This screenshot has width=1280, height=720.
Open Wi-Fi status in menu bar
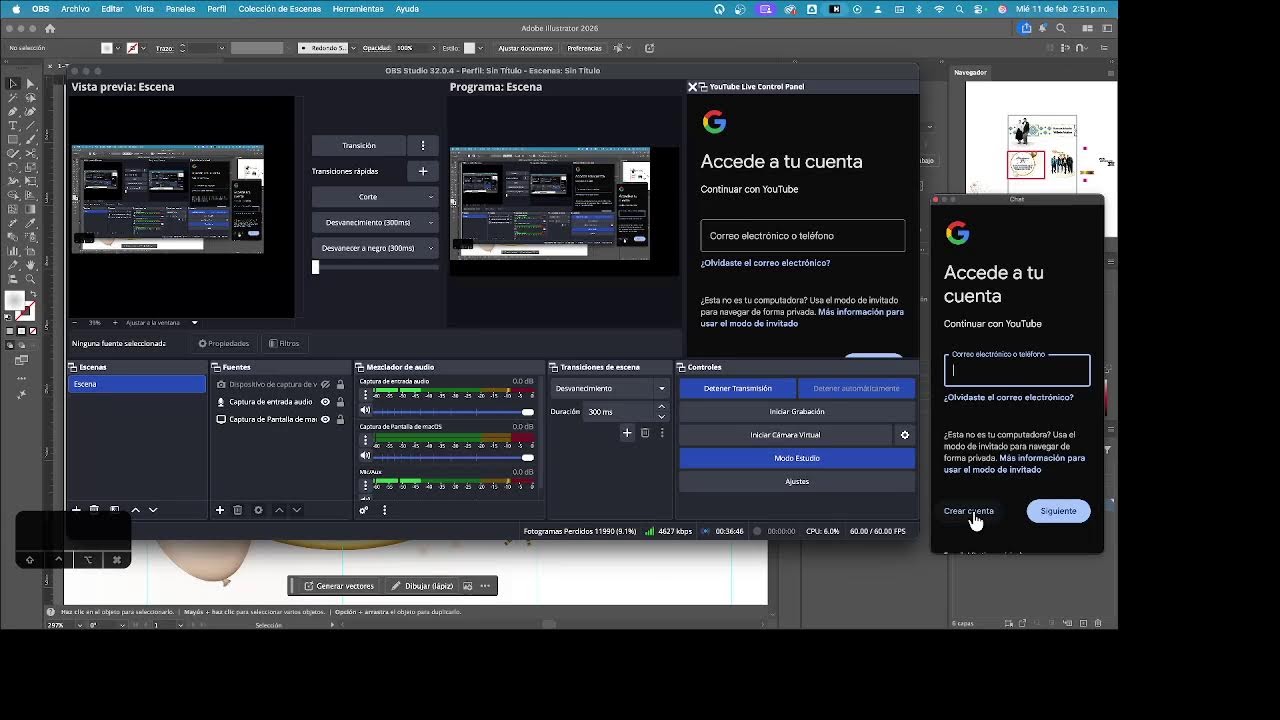tap(939, 9)
